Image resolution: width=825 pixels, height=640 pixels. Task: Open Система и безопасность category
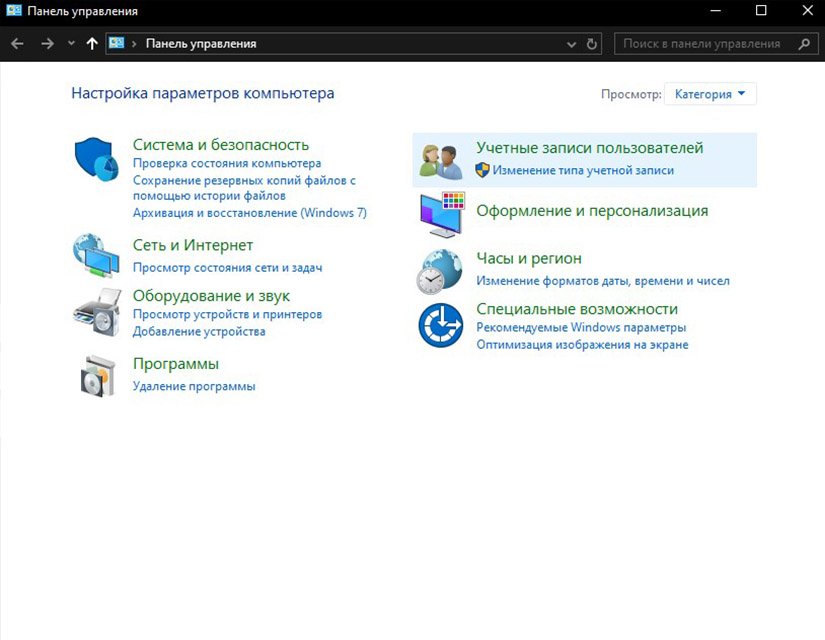(x=221, y=144)
